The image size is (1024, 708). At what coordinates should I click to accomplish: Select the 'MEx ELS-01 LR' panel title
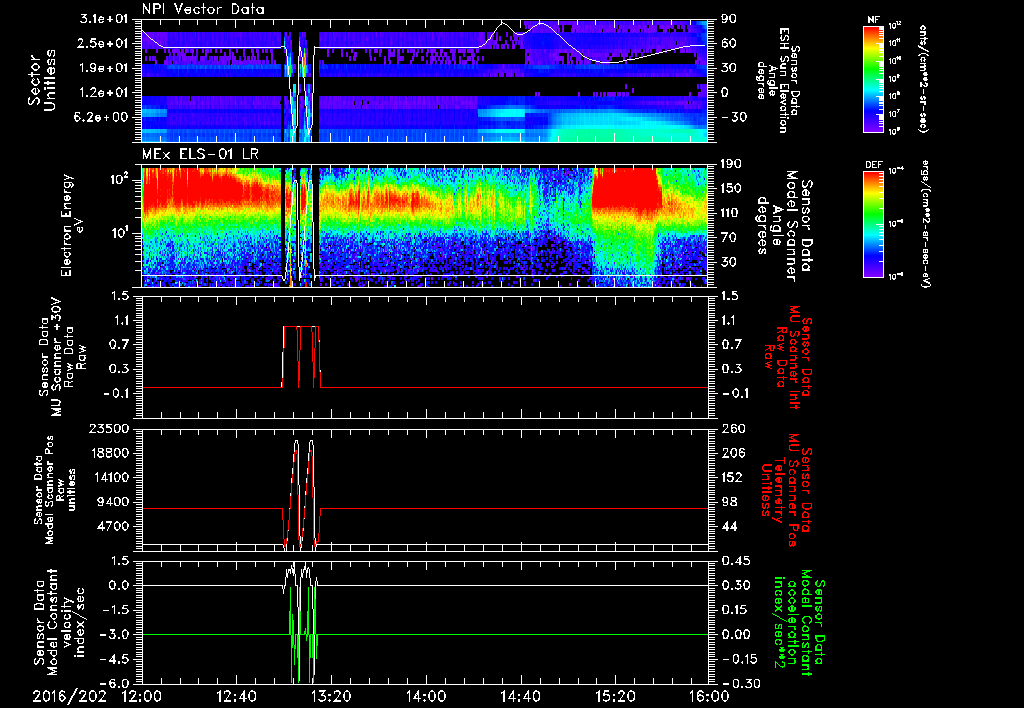(x=198, y=154)
